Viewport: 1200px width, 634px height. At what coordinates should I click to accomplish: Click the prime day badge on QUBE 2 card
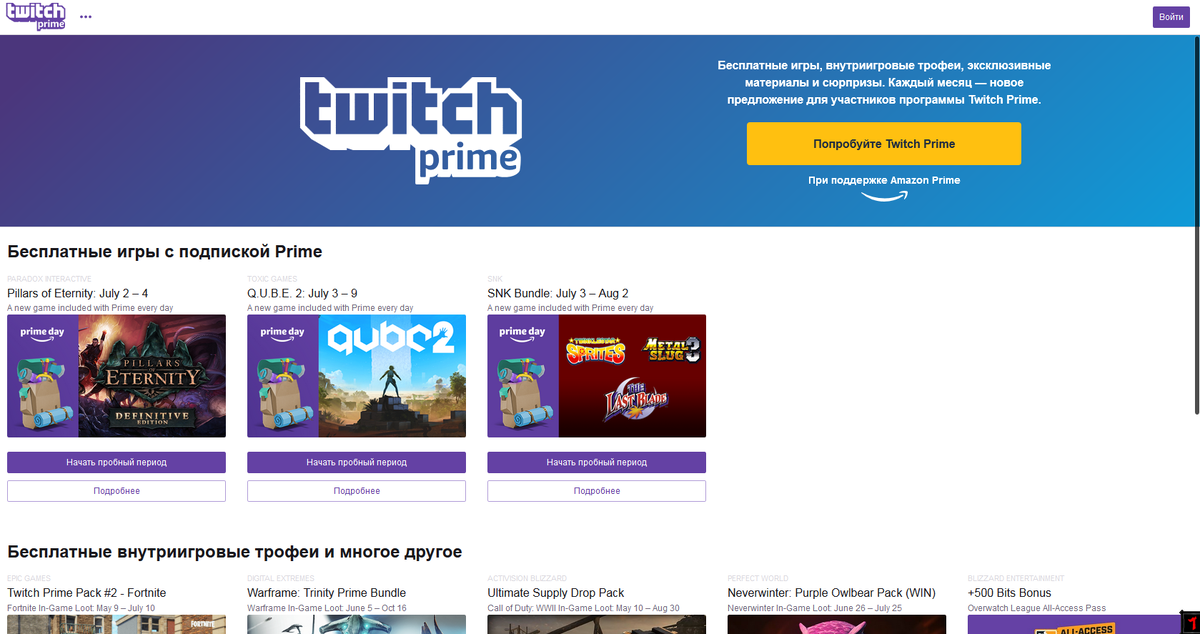click(x=283, y=332)
